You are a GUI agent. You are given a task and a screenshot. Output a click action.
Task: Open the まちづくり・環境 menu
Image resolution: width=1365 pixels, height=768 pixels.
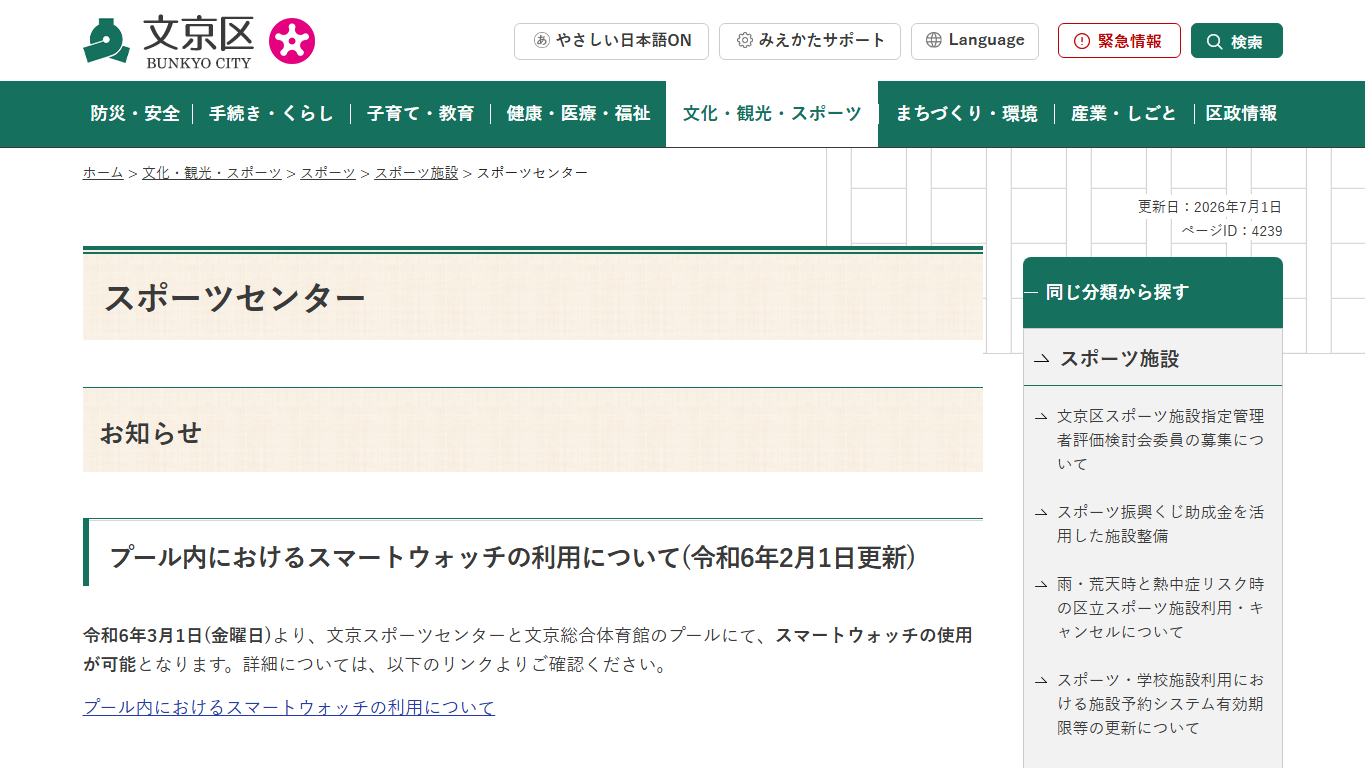966,114
